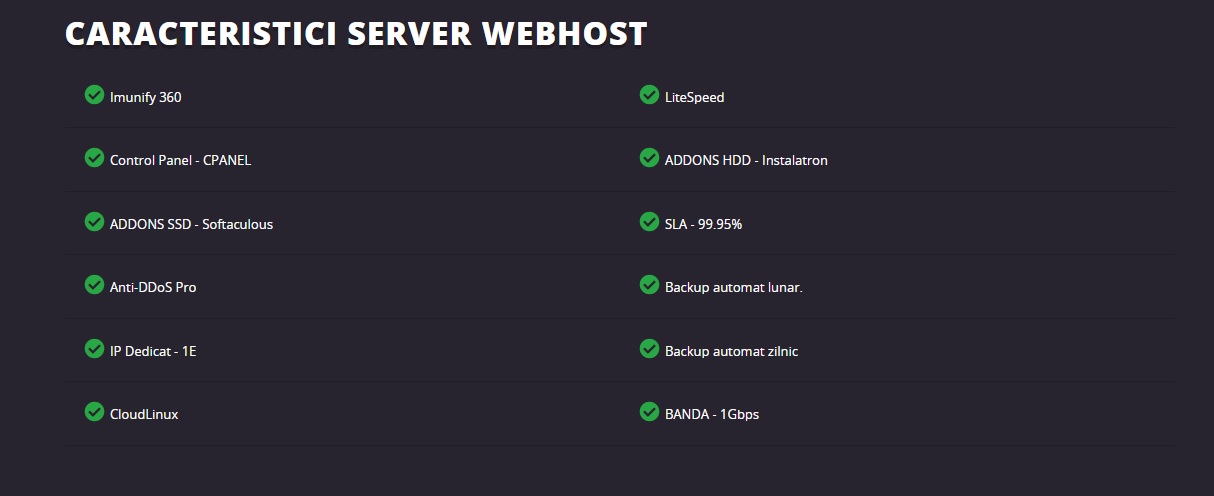1214x496 pixels.
Task: Click the Caracteristici Server Webhost heading
Action: pos(356,33)
